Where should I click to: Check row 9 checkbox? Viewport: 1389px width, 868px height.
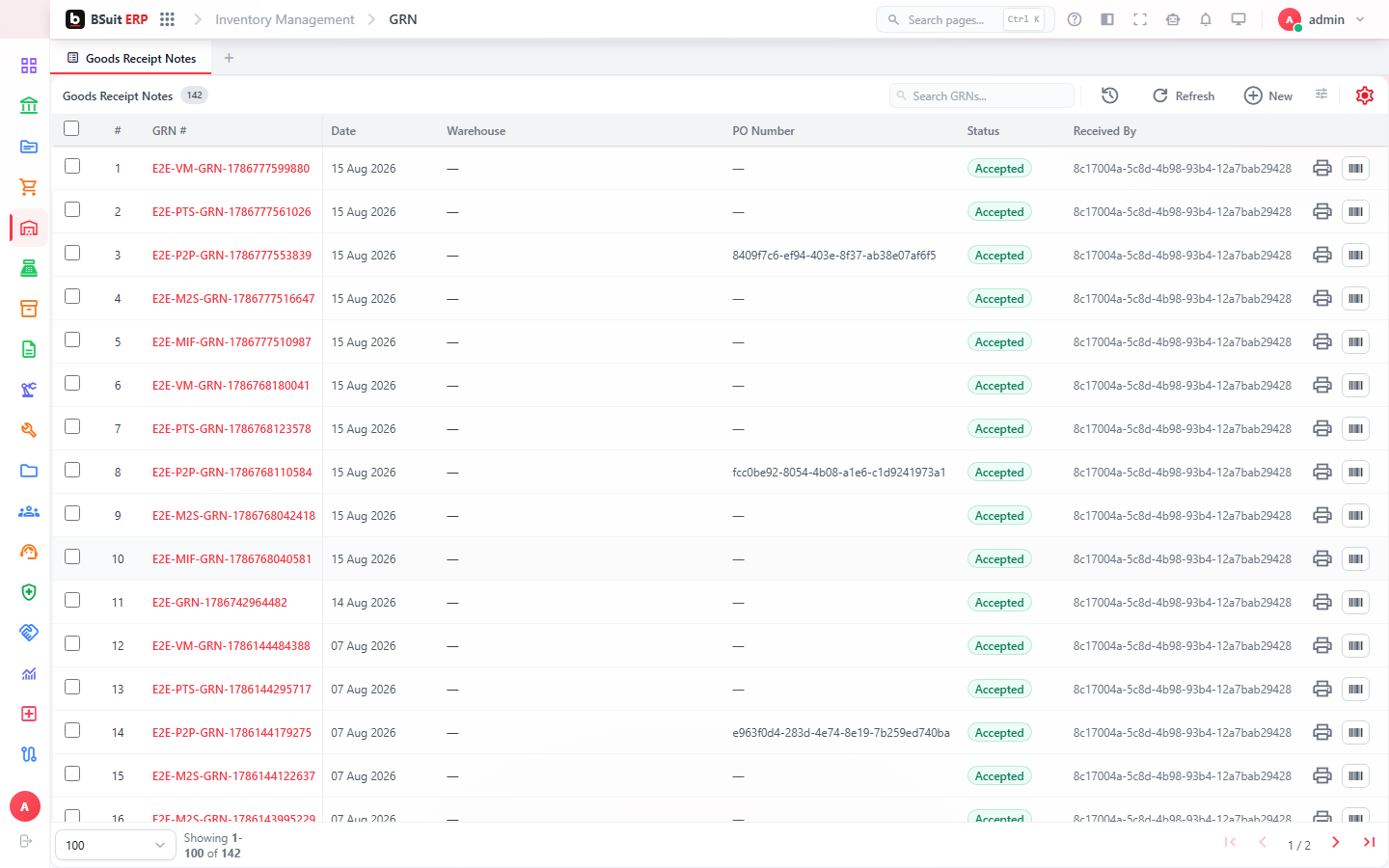click(x=72, y=513)
